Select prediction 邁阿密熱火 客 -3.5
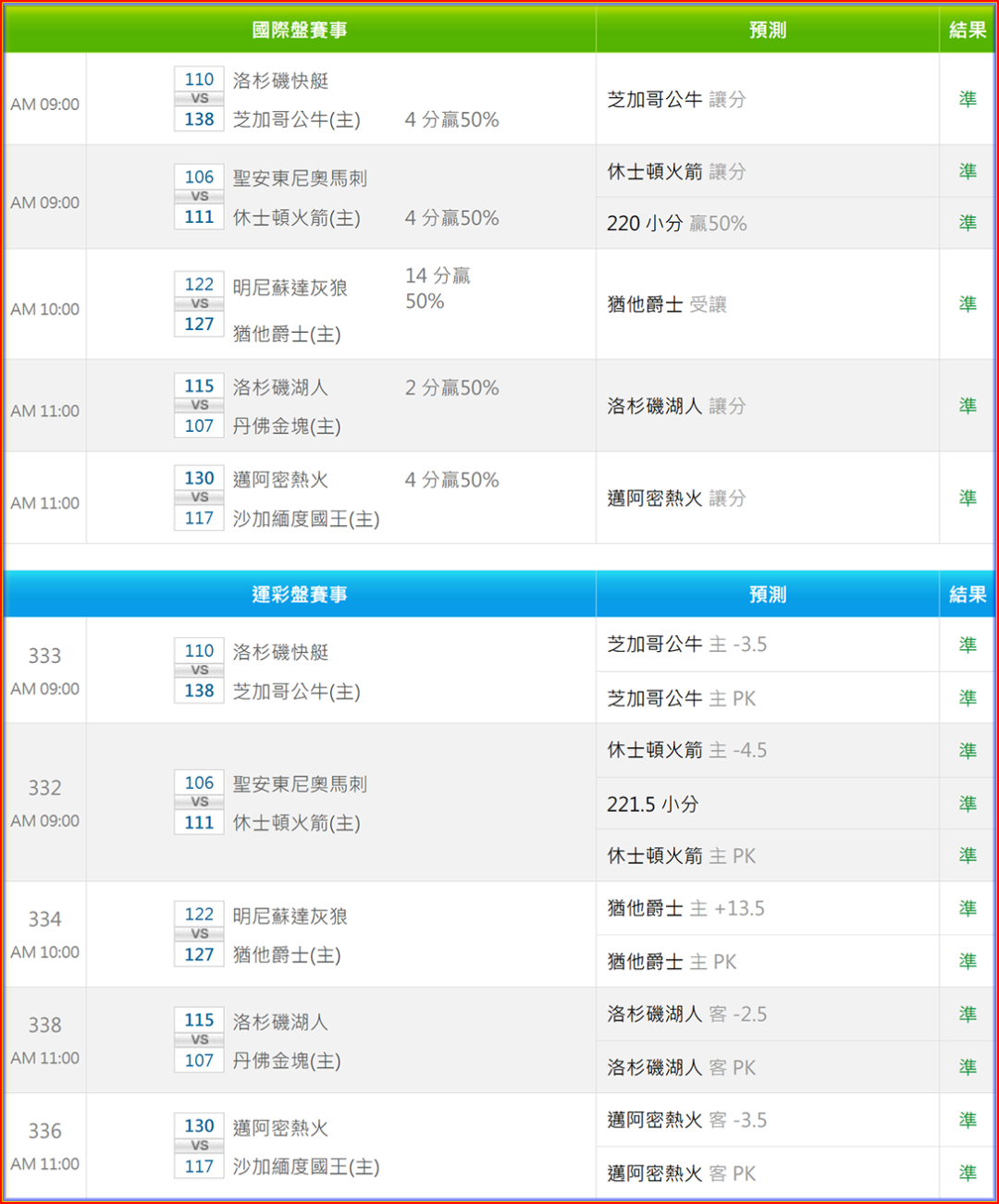Viewport: 999px width, 1204px height. (x=686, y=1120)
